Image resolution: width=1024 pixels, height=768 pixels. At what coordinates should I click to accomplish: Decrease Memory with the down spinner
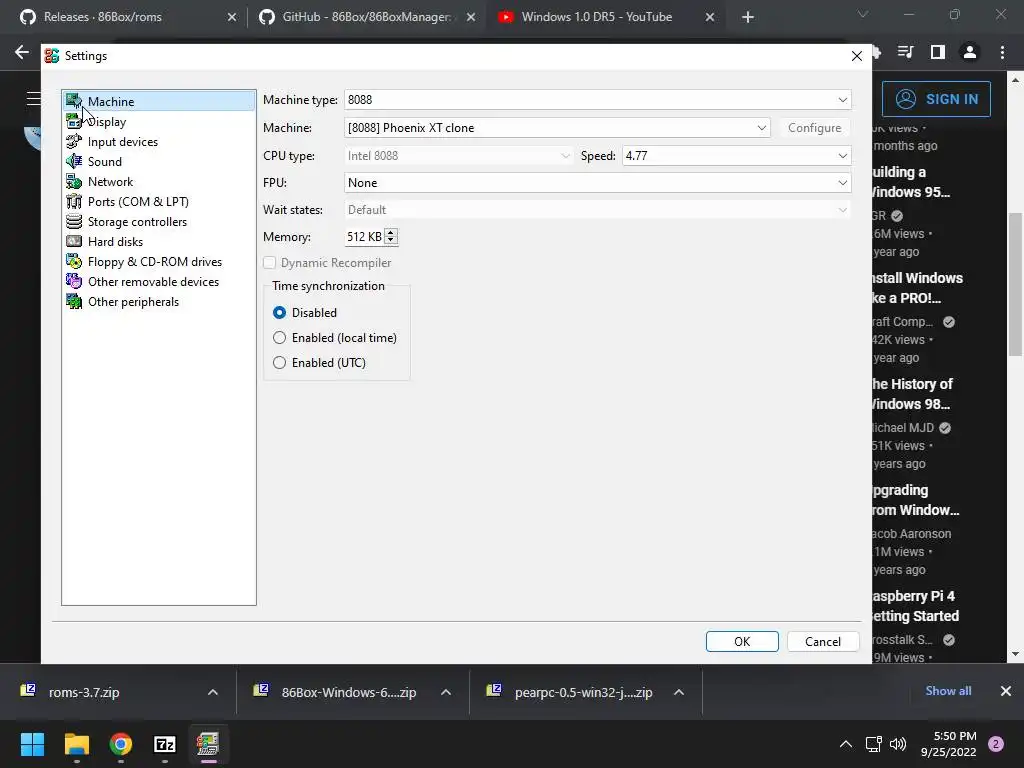coord(391,241)
